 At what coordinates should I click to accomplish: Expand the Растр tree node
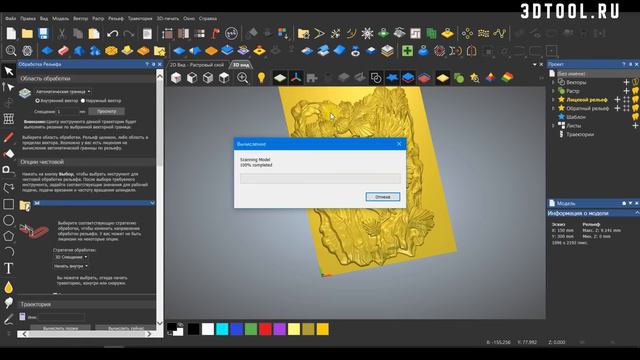coord(553,91)
